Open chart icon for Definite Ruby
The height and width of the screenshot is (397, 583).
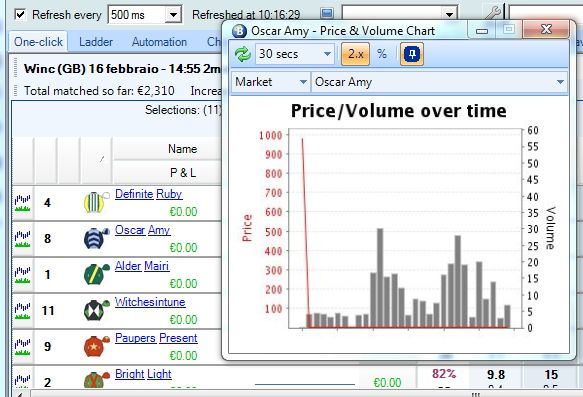pos(23,203)
